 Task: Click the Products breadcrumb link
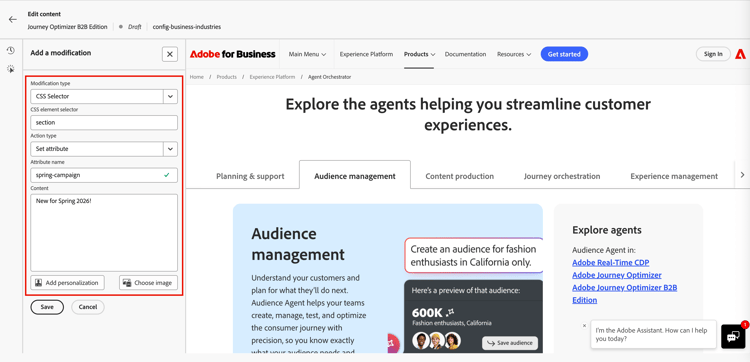pos(227,77)
